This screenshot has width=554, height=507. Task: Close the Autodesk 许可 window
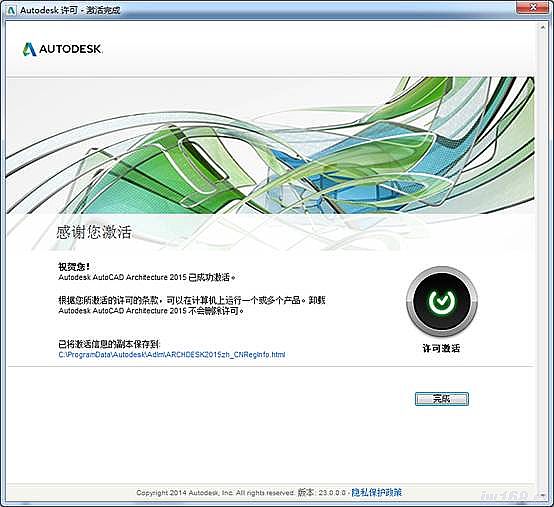534,7
